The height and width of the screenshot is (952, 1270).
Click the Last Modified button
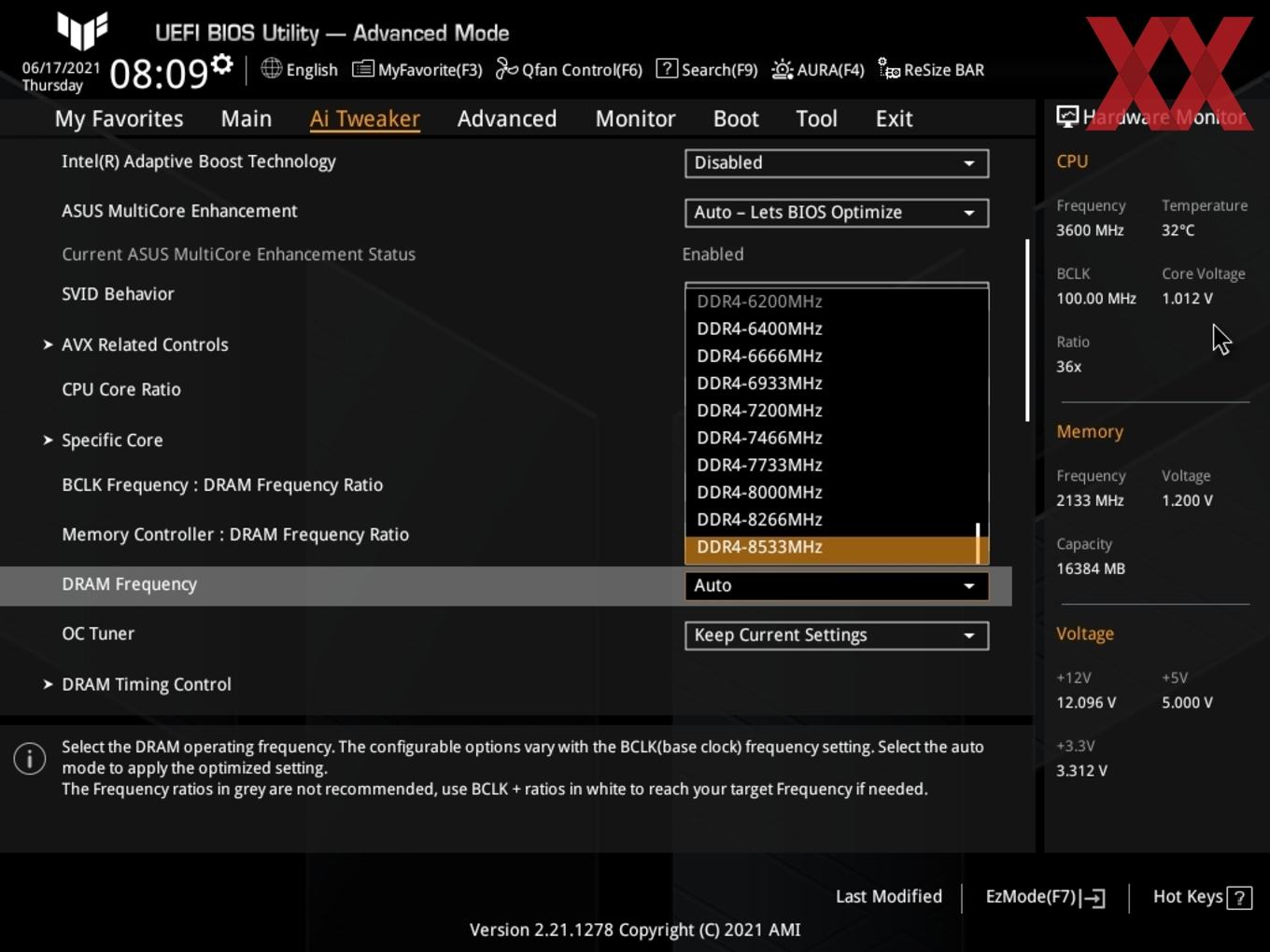(889, 897)
